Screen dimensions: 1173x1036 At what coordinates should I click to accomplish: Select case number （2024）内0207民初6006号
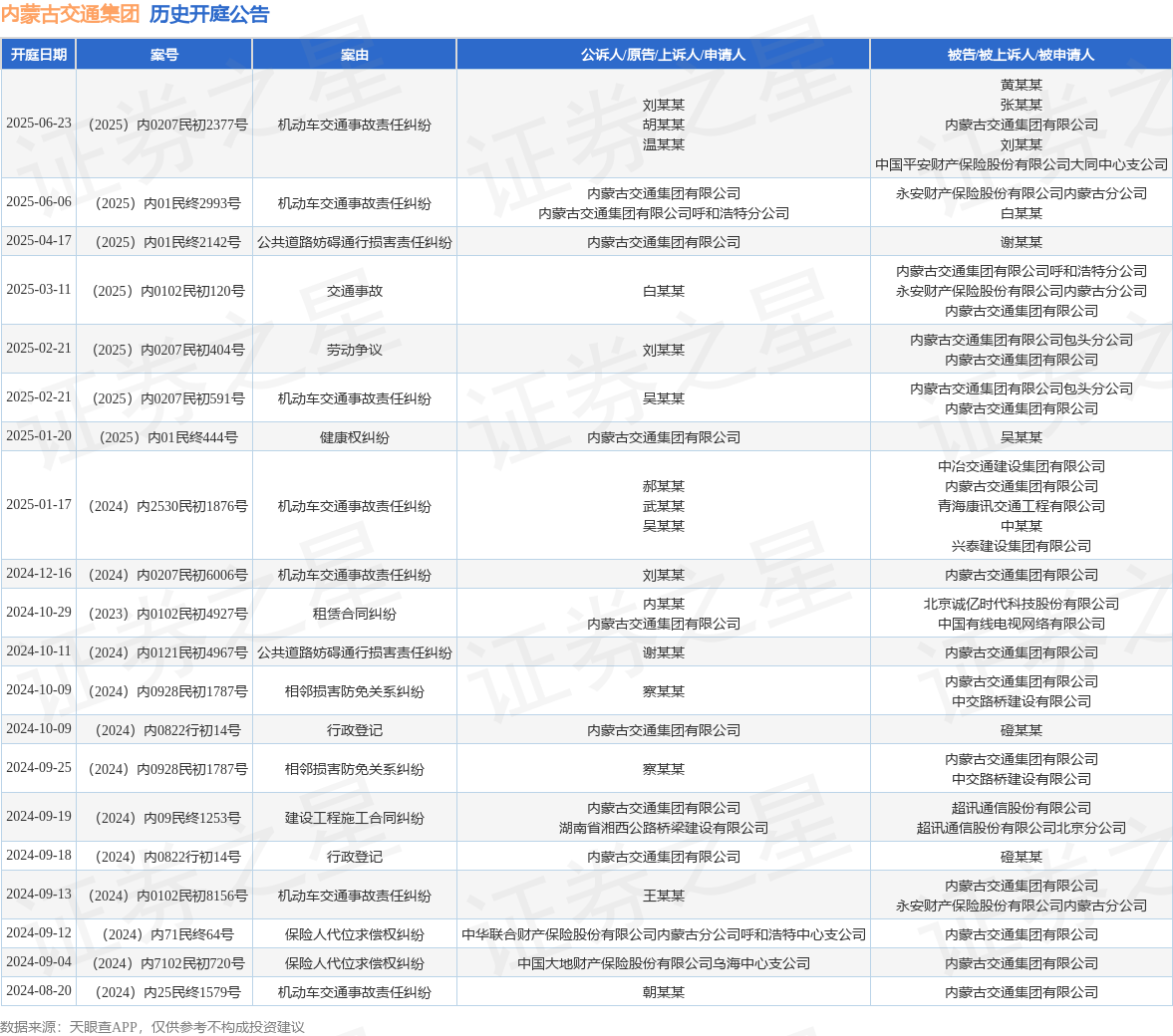(x=164, y=575)
